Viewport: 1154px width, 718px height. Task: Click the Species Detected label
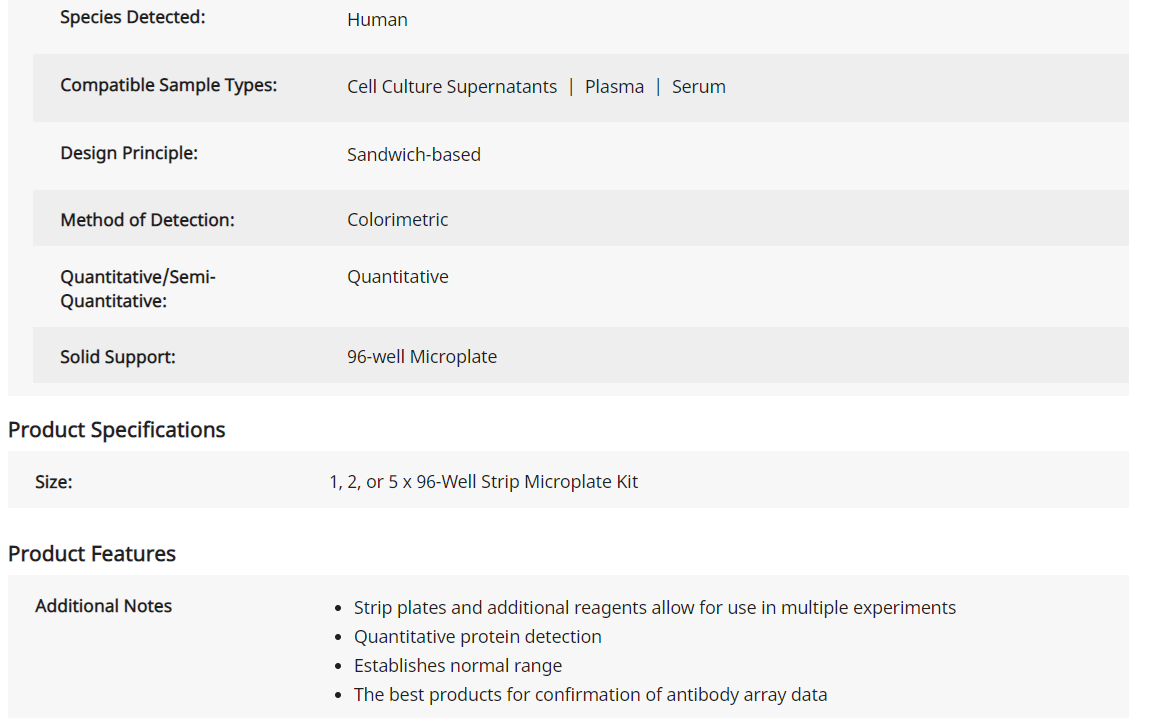point(132,18)
